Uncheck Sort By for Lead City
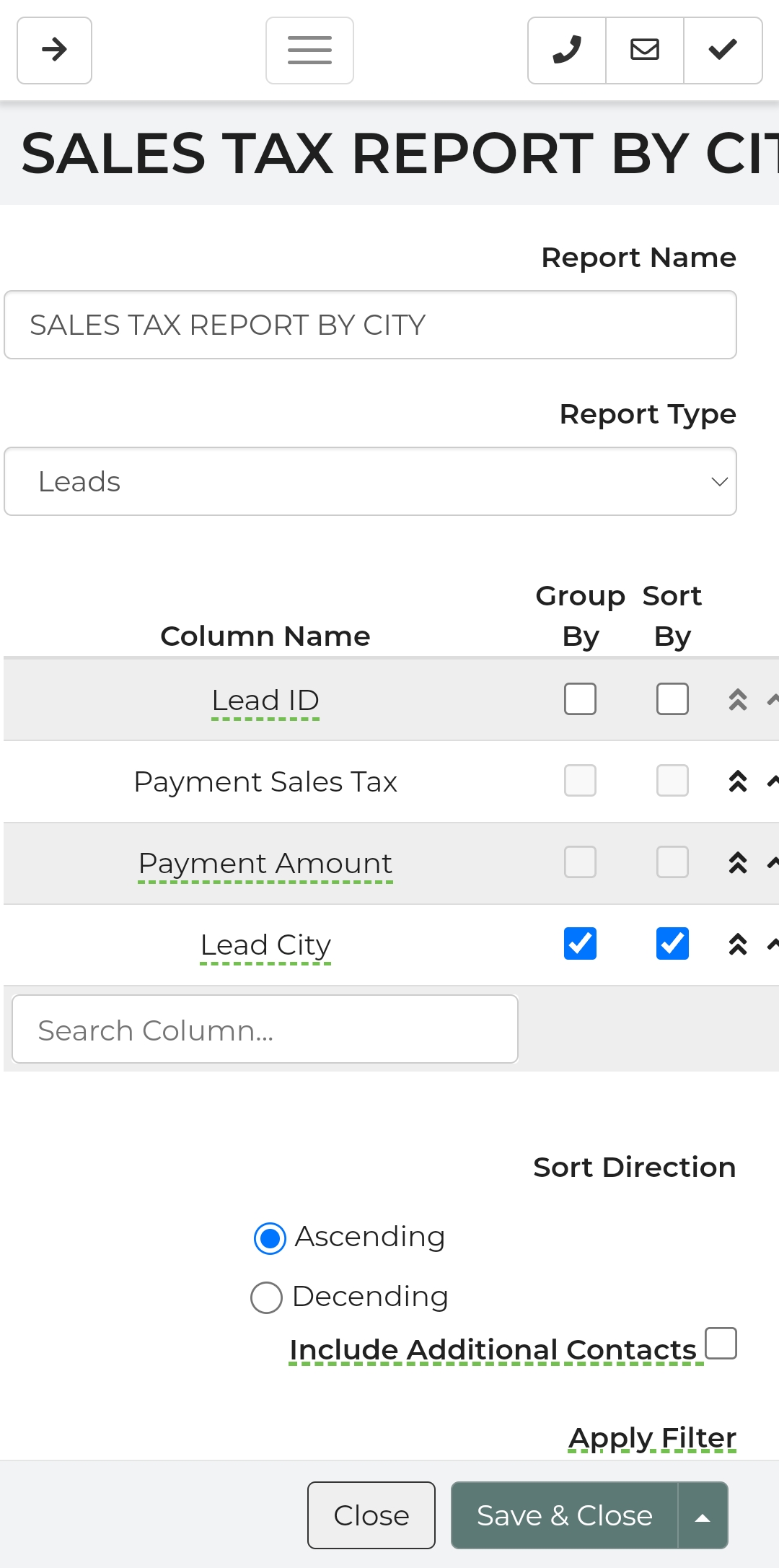 pos(672,944)
